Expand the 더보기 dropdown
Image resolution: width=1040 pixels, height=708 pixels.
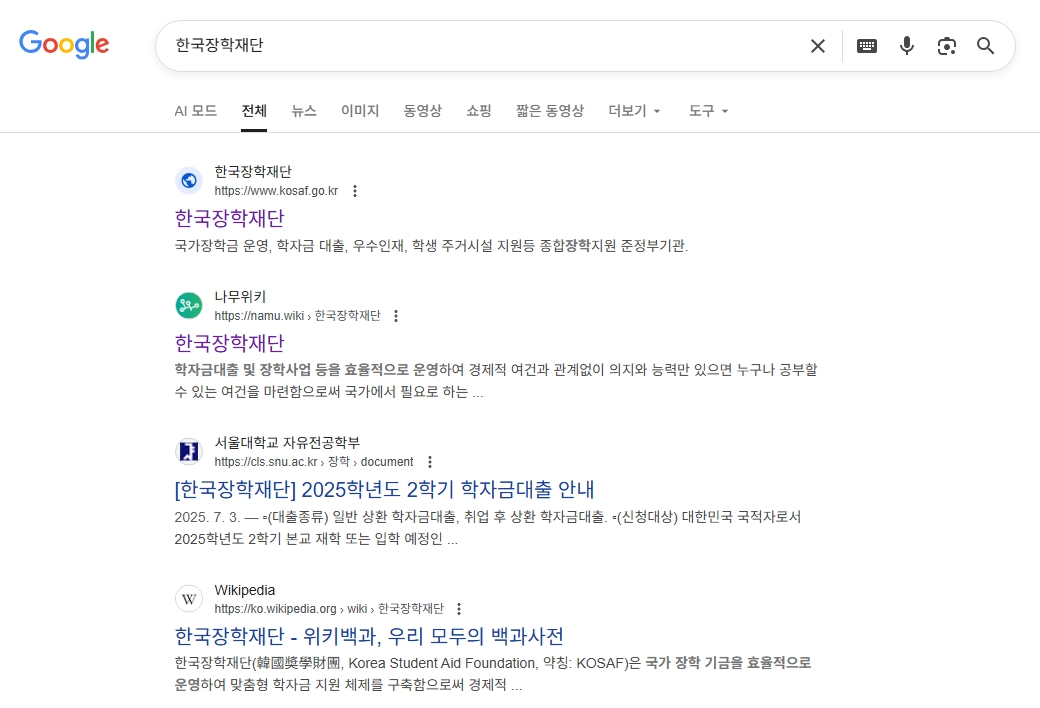[634, 111]
